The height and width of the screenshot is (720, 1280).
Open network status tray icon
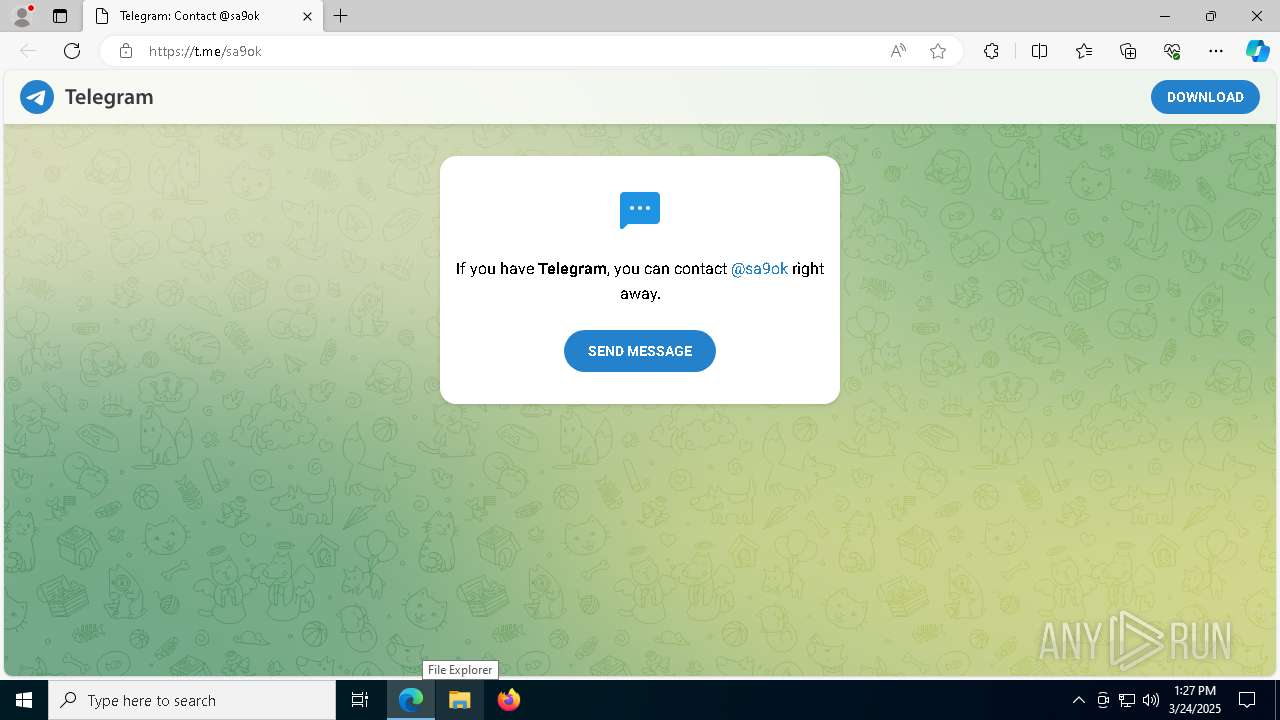[1127, 700]
